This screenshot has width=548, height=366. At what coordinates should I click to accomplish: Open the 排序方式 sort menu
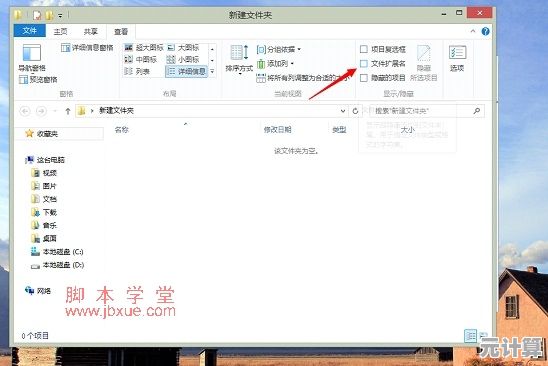(x=239, y=59)
